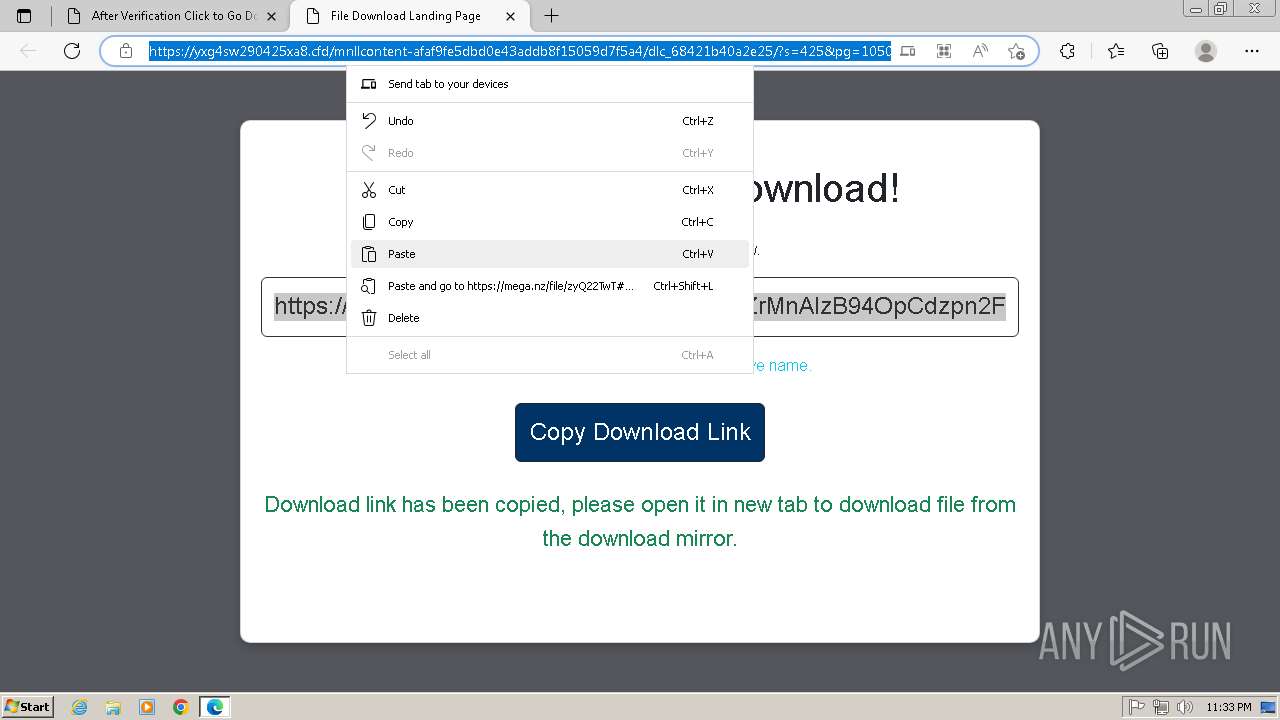Click the volume speaker tray icon
Screen dimensions: 1280x720
(x=1185, y=707)
